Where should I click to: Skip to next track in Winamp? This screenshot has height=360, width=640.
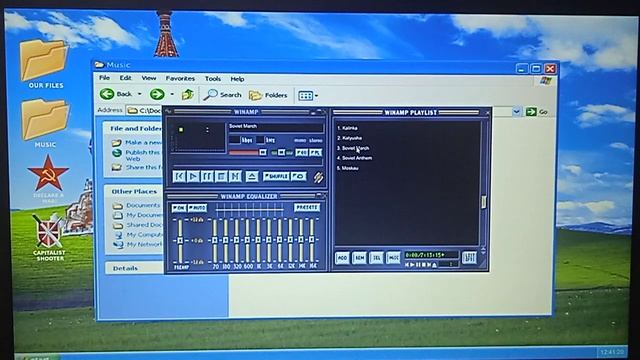click(x=235, y=176)
